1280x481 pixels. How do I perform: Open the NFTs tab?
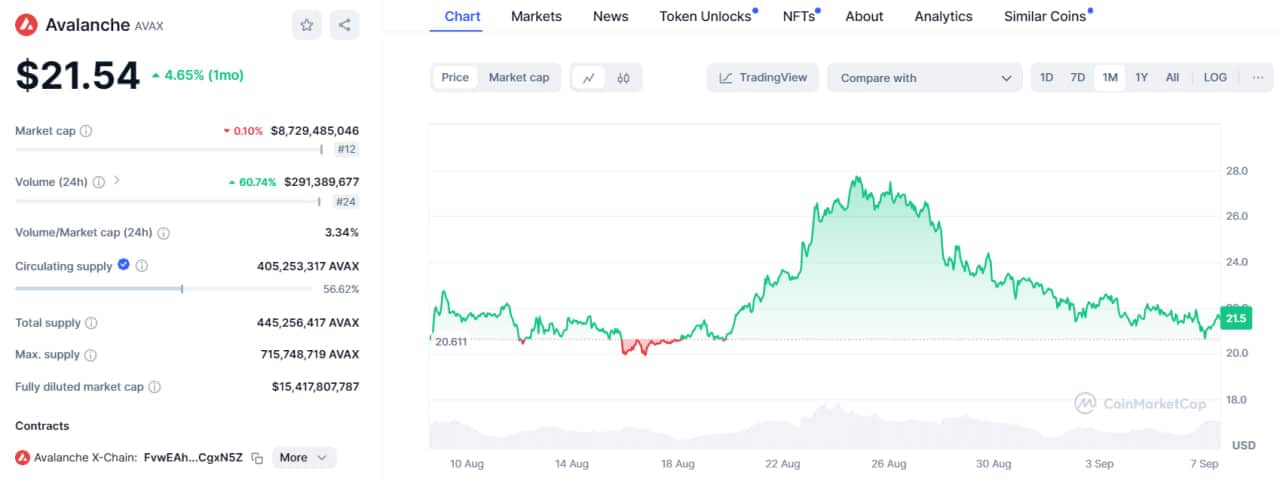pyautogui.click(x=799, y=16)
